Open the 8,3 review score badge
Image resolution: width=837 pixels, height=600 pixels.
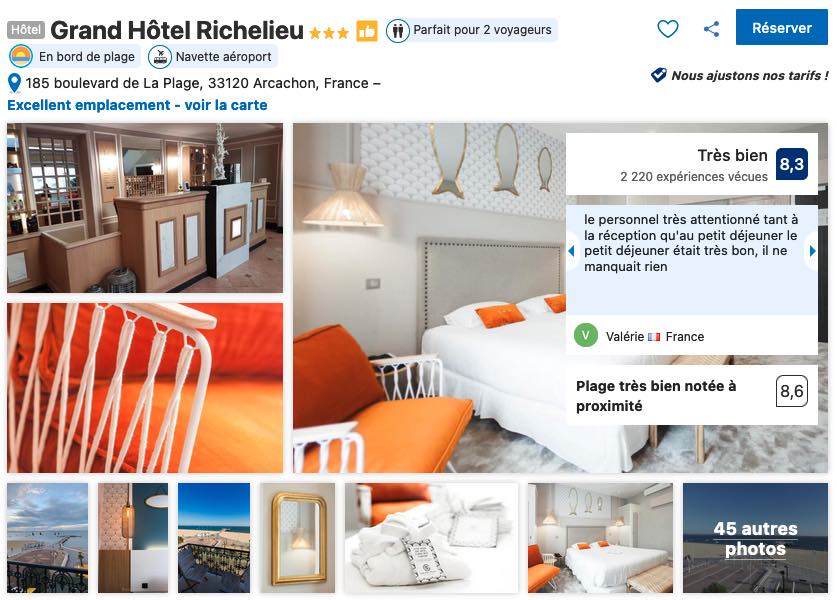(x=791, y=164)
